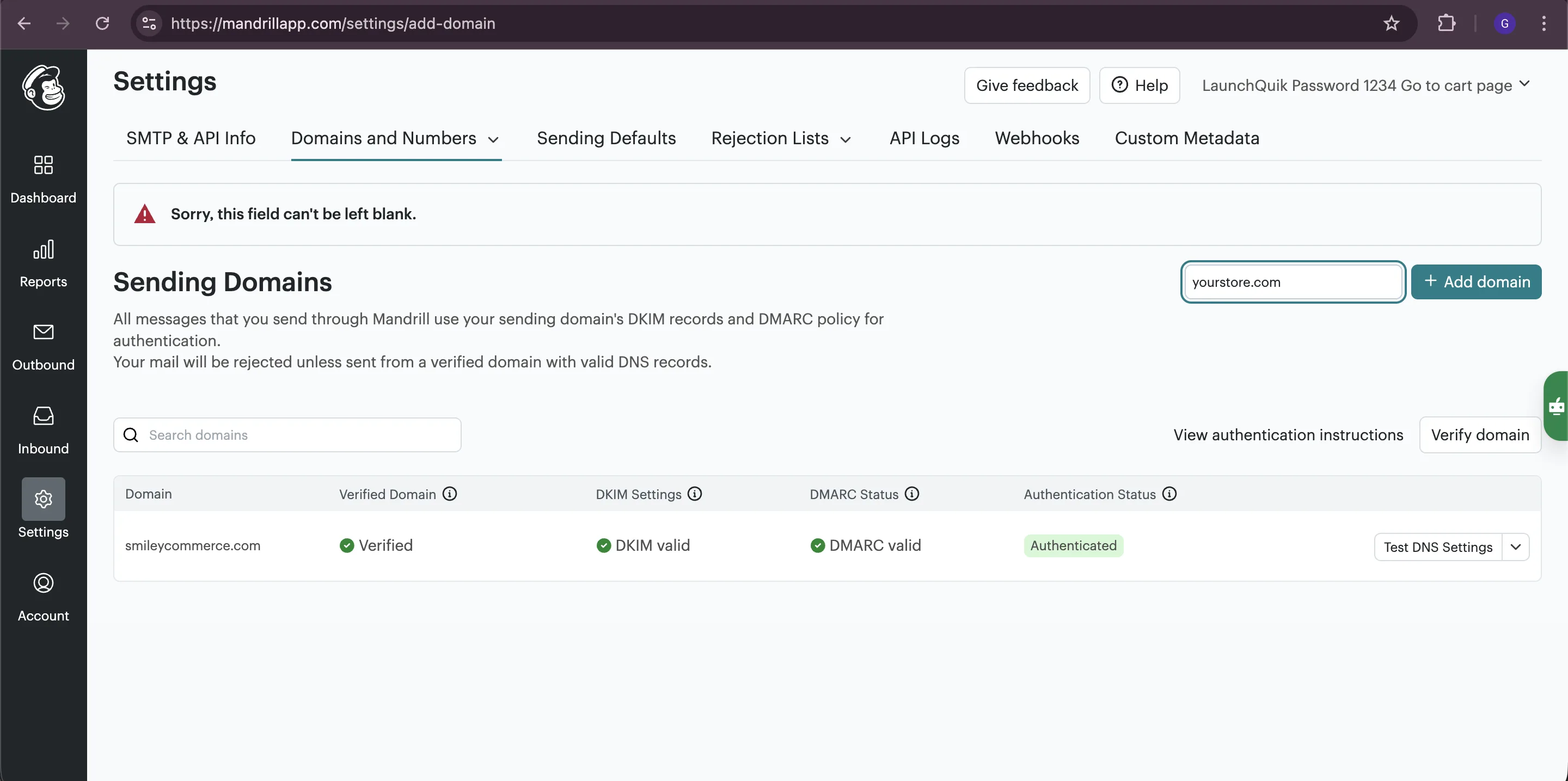Viewport: 1568px width, 781px height.
Task: Click the red warning triangle icon
Action: 145,214
